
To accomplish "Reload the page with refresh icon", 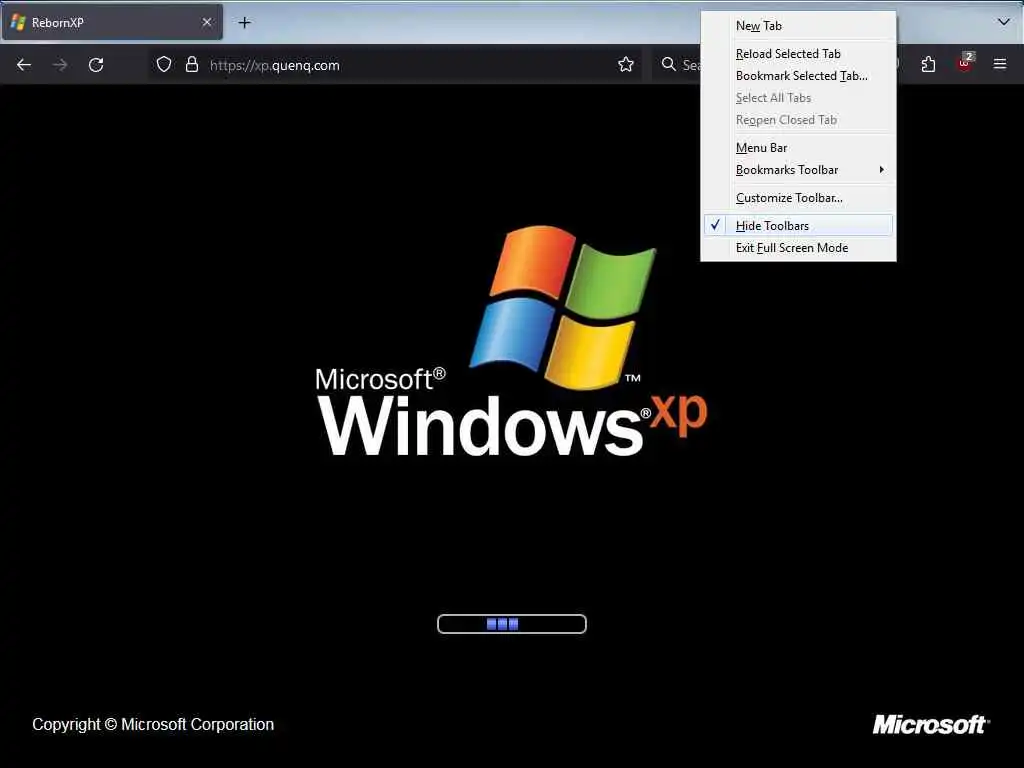I will [96, 65].
